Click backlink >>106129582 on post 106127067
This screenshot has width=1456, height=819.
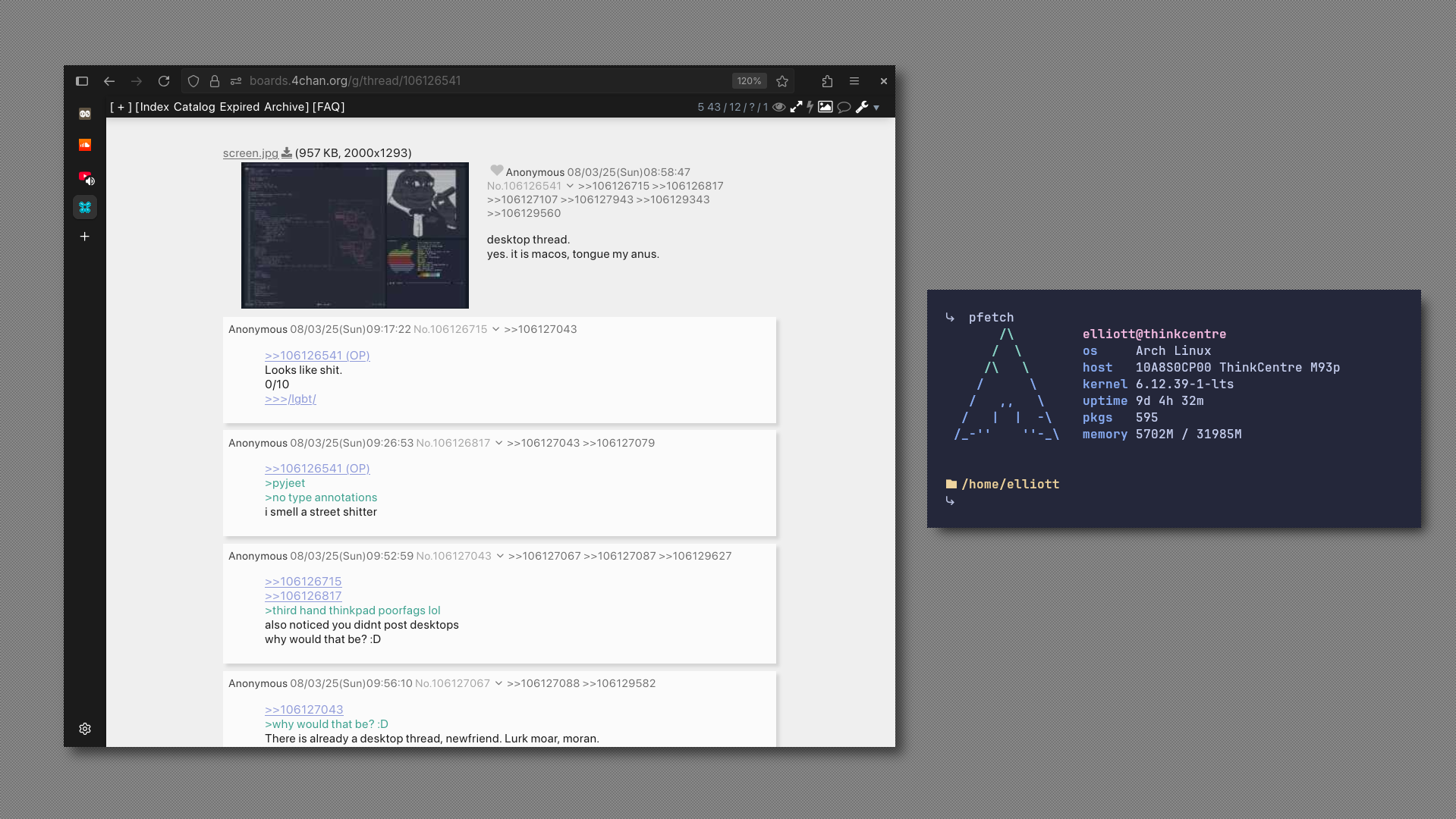(x=619, y=683)
